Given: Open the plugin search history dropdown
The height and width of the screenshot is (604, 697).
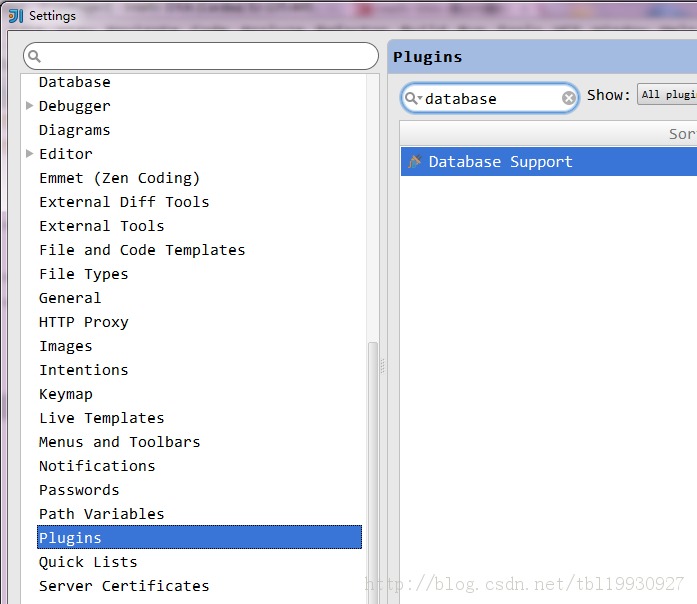Looking at the screenshot, I should tap(413, 98).
